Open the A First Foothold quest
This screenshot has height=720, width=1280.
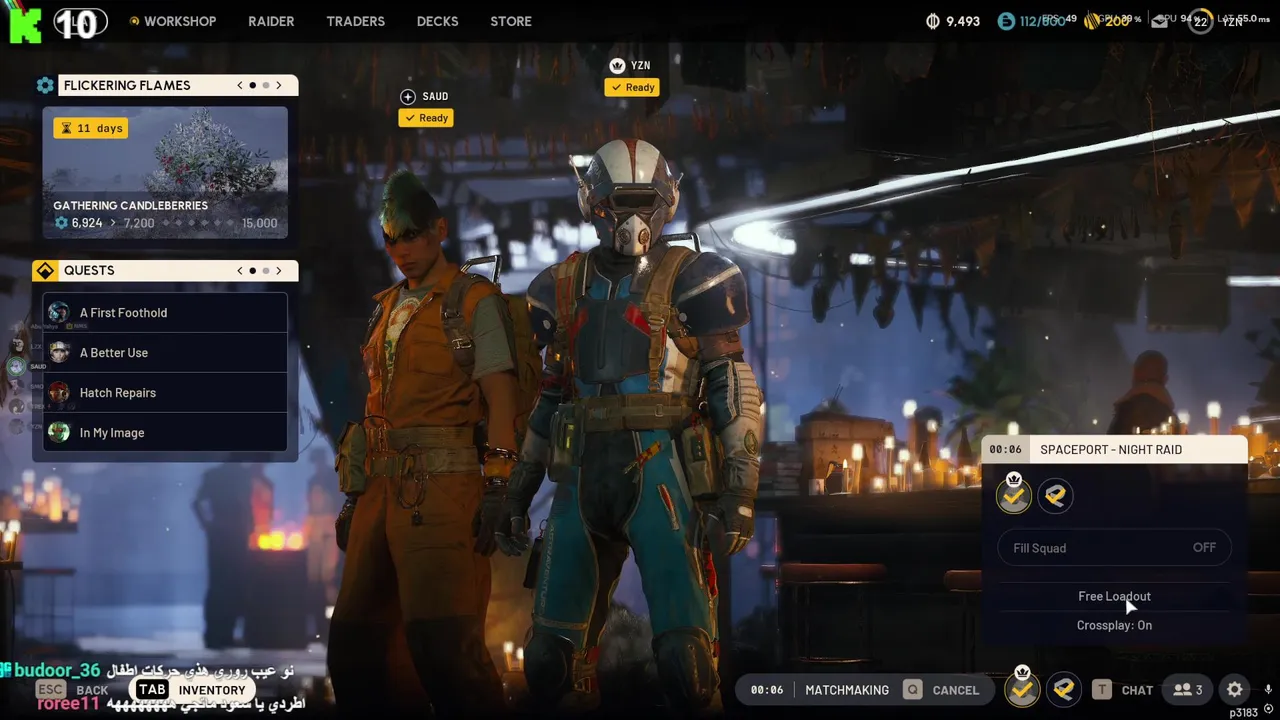165,313
